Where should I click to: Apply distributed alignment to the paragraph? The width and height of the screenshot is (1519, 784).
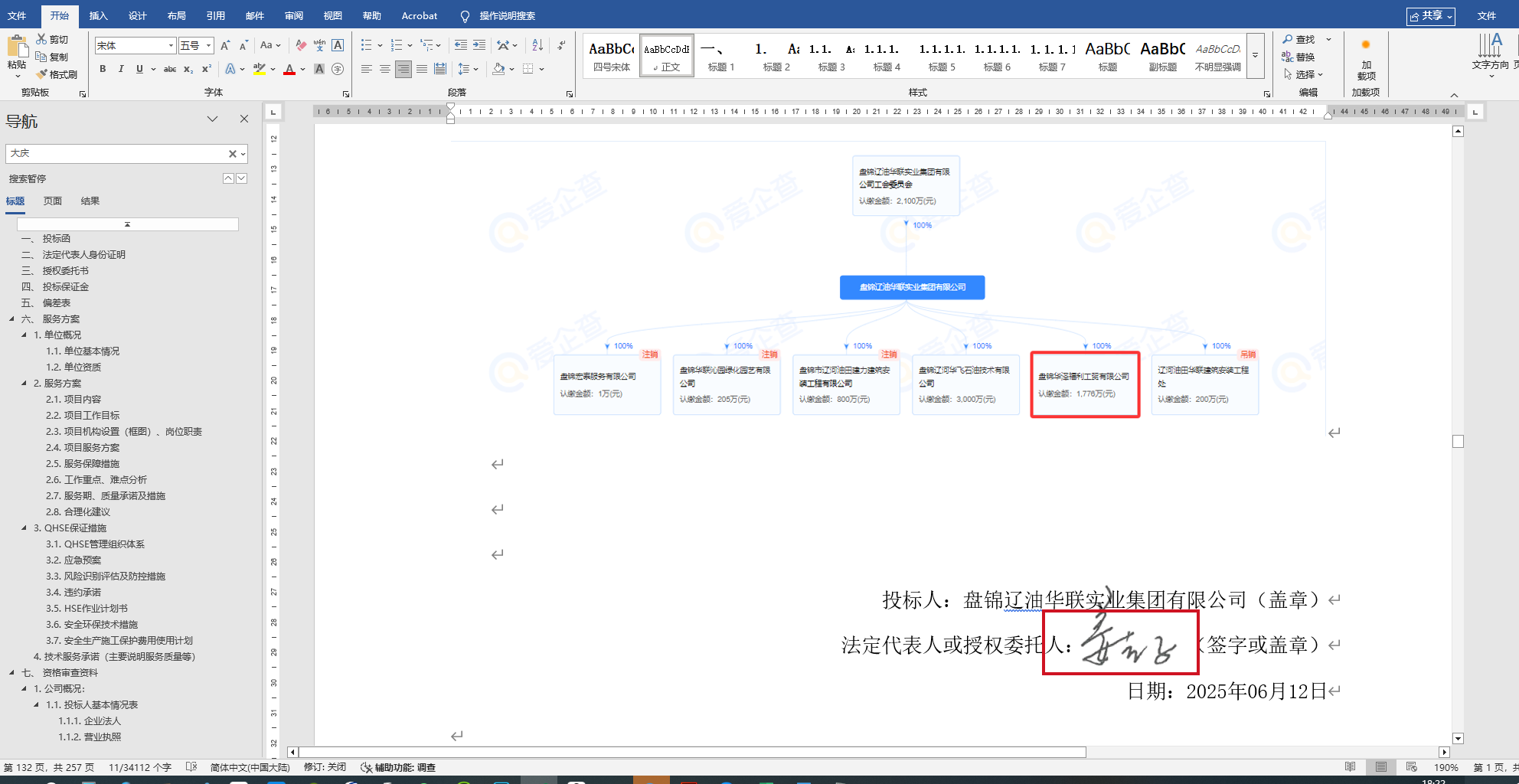point(440,69)
